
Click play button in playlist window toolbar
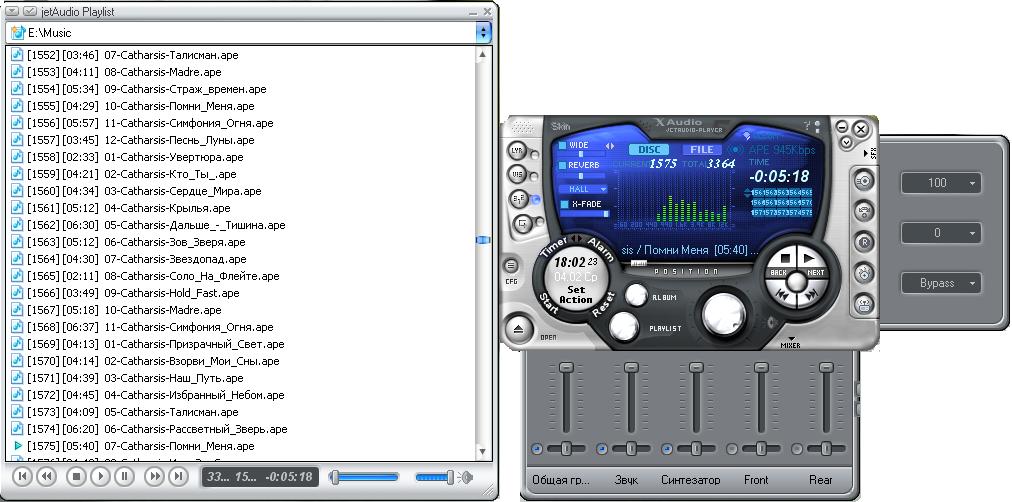coord(100,477)
